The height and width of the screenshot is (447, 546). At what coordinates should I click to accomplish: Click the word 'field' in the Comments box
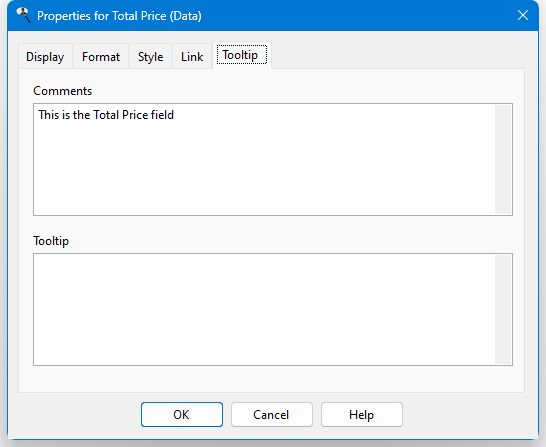pyautogui.click(x=162, y=115)
